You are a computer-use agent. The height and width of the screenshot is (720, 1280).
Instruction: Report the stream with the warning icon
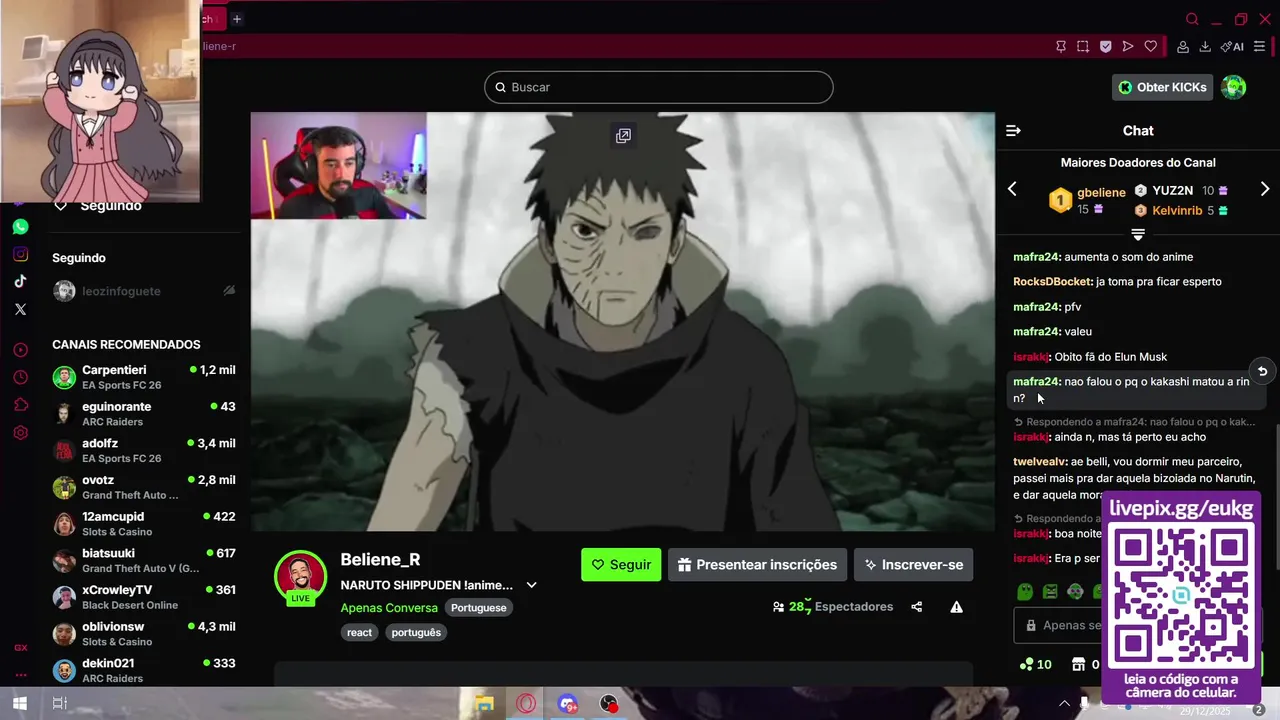tap(957, 607)
